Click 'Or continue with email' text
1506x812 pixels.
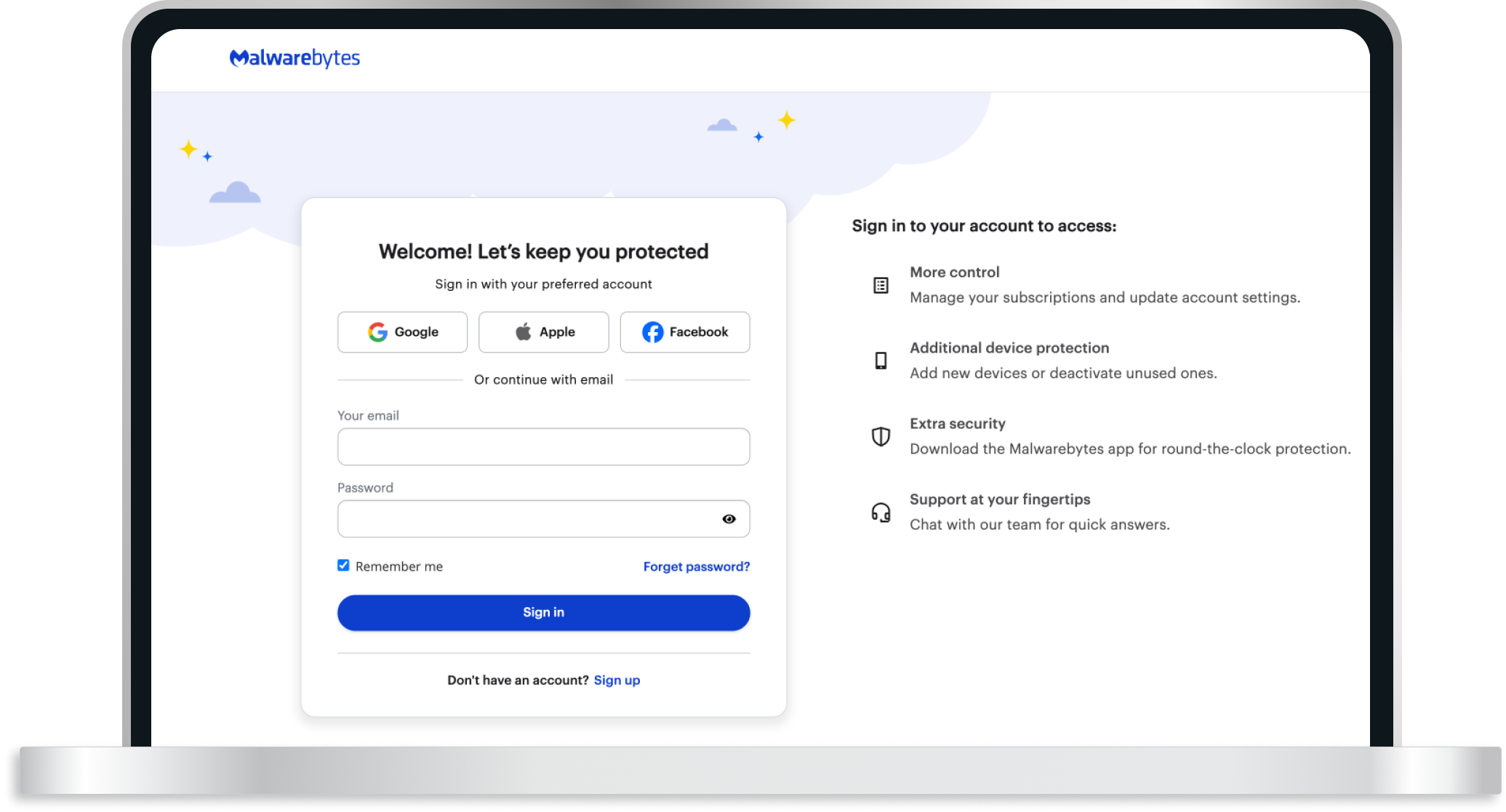tap(543, 379)
